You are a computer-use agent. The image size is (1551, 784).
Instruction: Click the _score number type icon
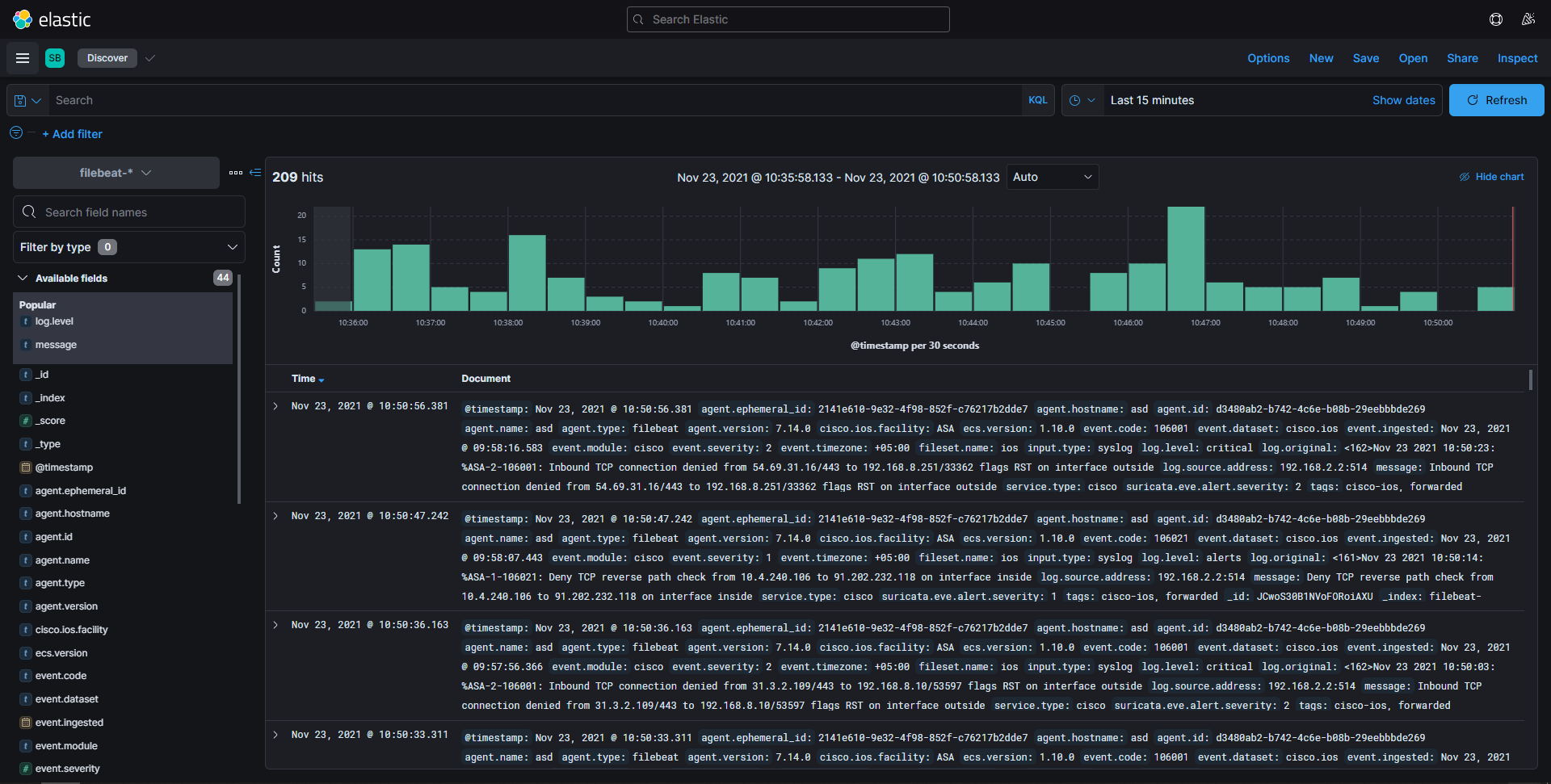pyautogui.click(x=26, y=421)
